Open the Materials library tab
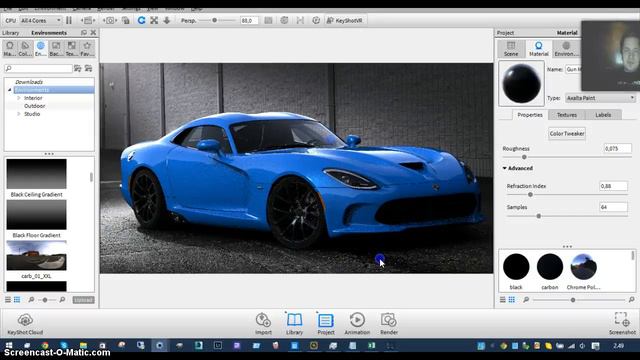 point(10,48)
